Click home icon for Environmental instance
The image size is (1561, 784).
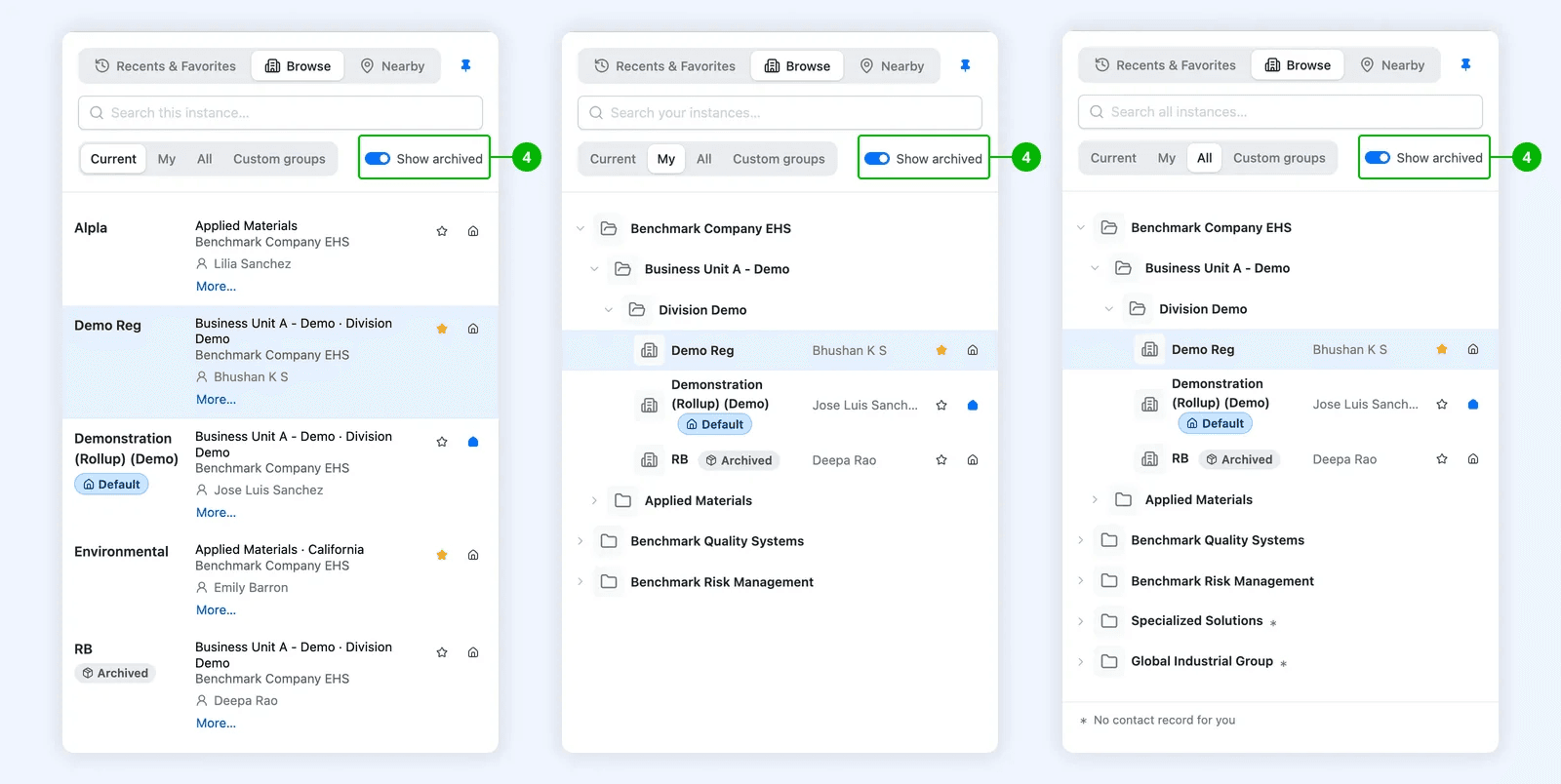pos(473,555)
